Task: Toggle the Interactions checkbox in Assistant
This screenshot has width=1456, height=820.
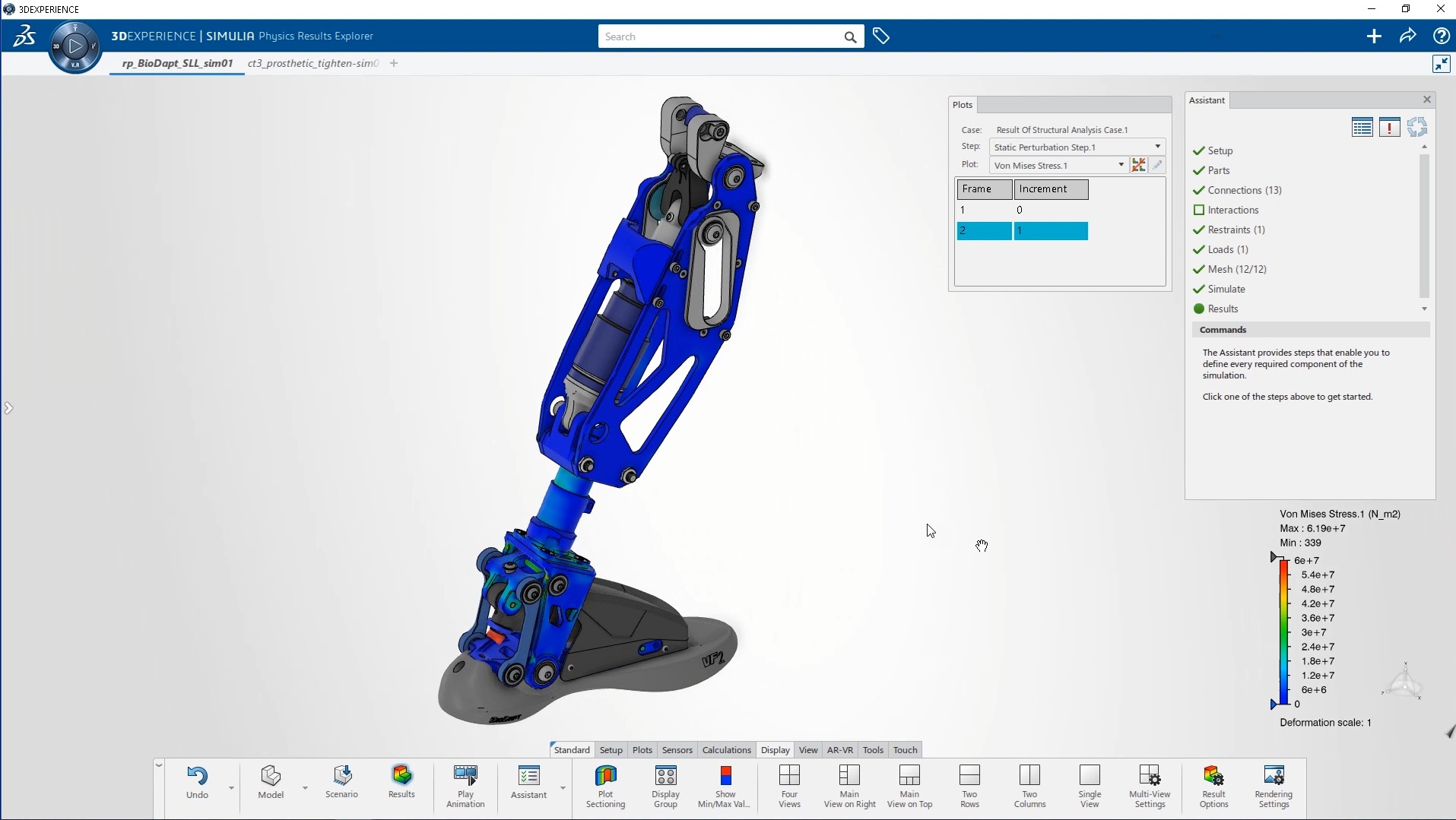Action: pyautogui.click(x=1199, y=210)
